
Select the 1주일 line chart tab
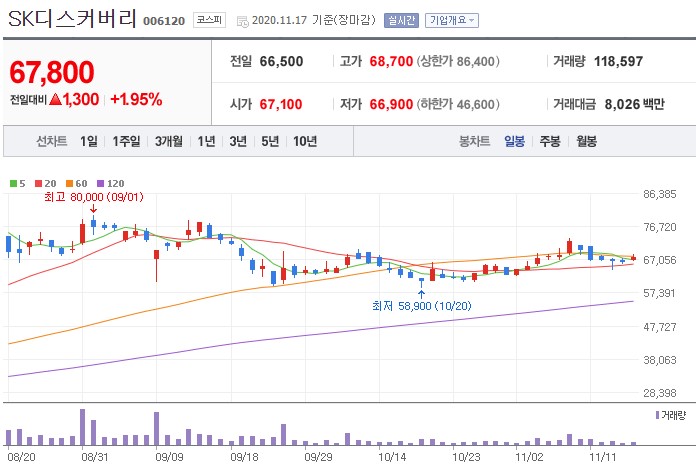click(x=126, y=142)
